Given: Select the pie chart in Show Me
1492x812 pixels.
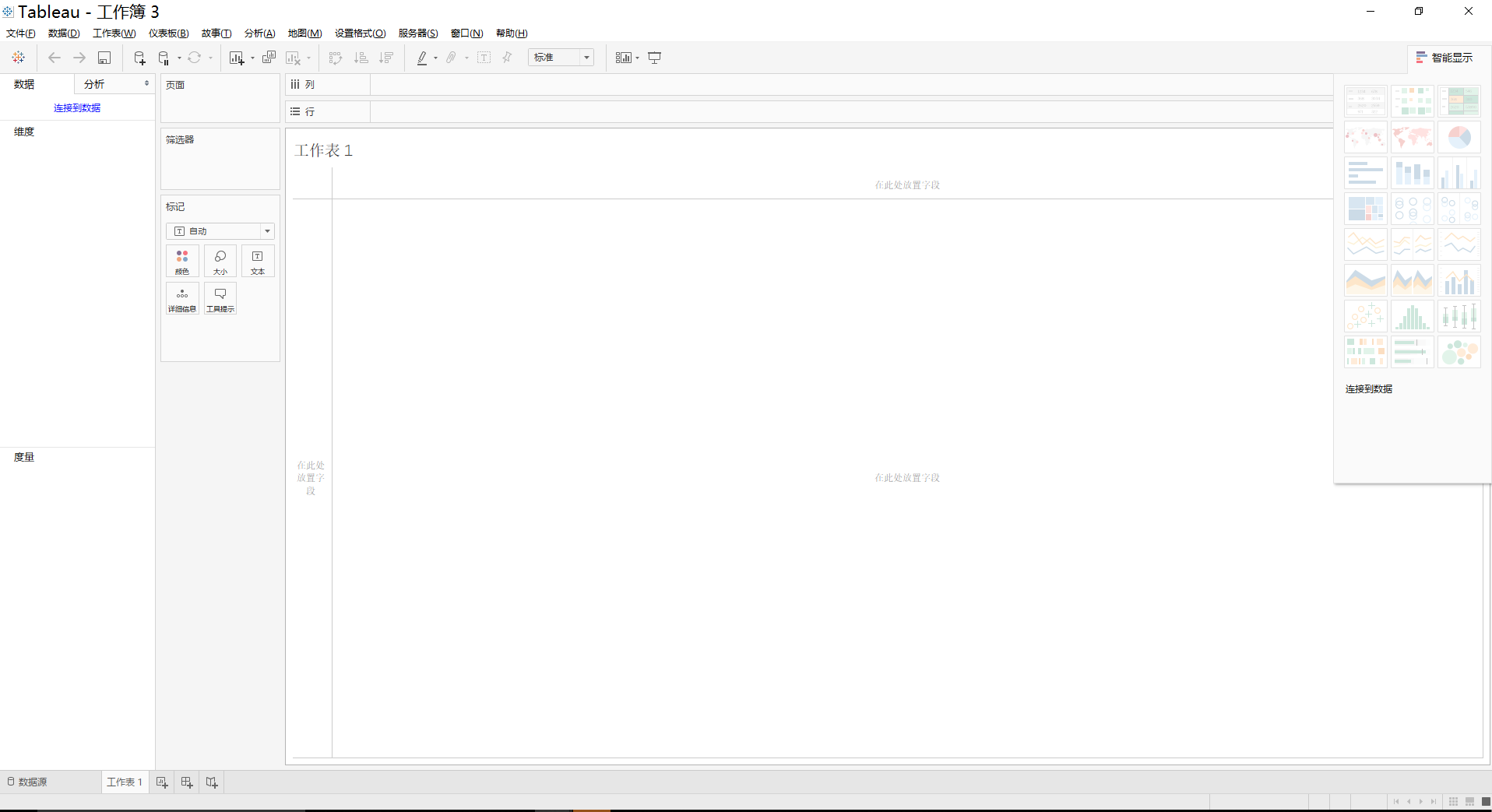Looking at the screenshot, I should pyautogui.click(x=1459, y=138).
